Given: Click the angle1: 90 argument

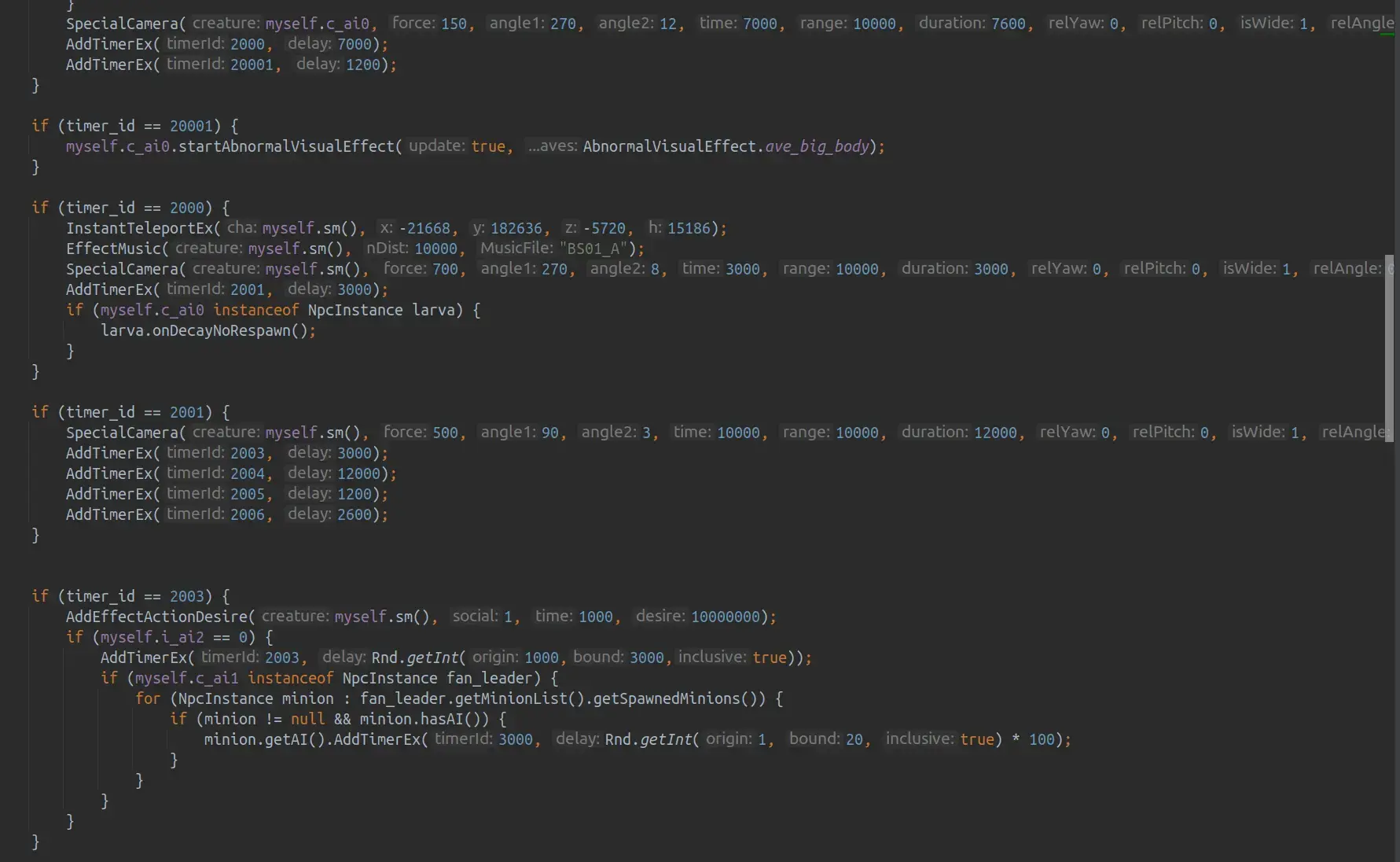Looking at the screenshot, I should pyautogui.click(x=520, y=433).
